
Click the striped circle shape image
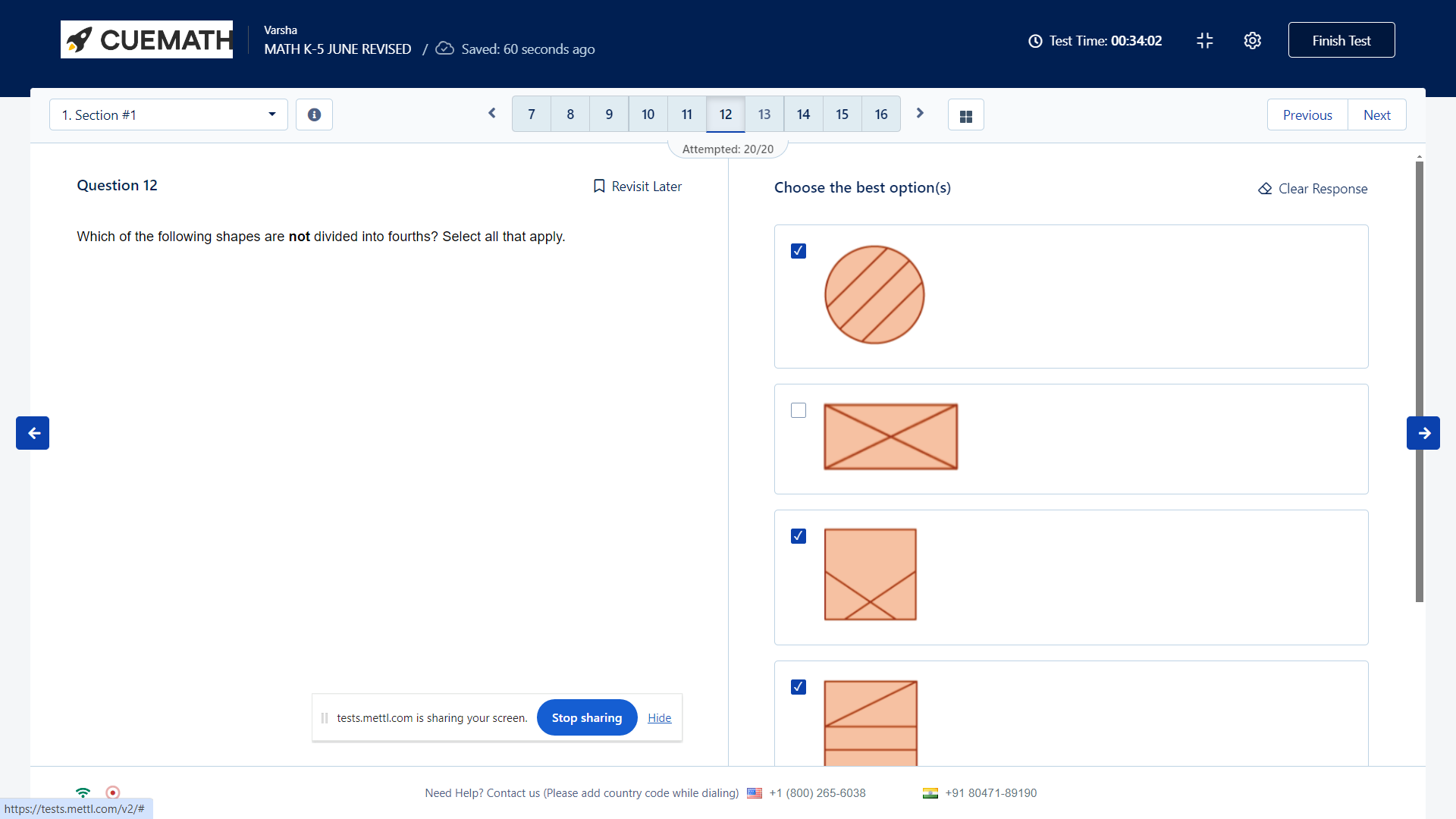874,294
